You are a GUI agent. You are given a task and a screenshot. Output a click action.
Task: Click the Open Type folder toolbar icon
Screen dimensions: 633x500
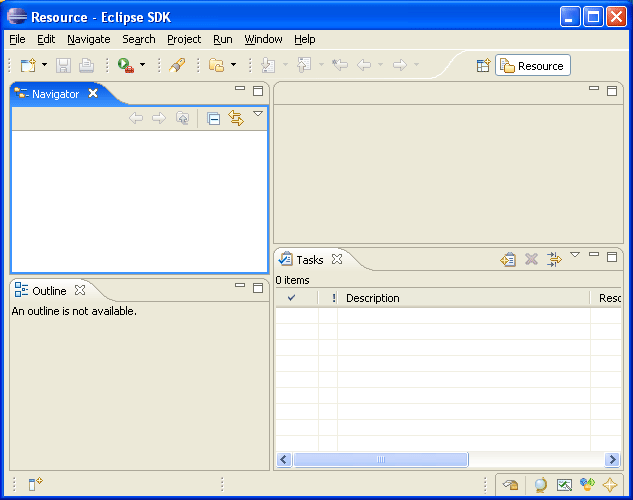(216, 65)
